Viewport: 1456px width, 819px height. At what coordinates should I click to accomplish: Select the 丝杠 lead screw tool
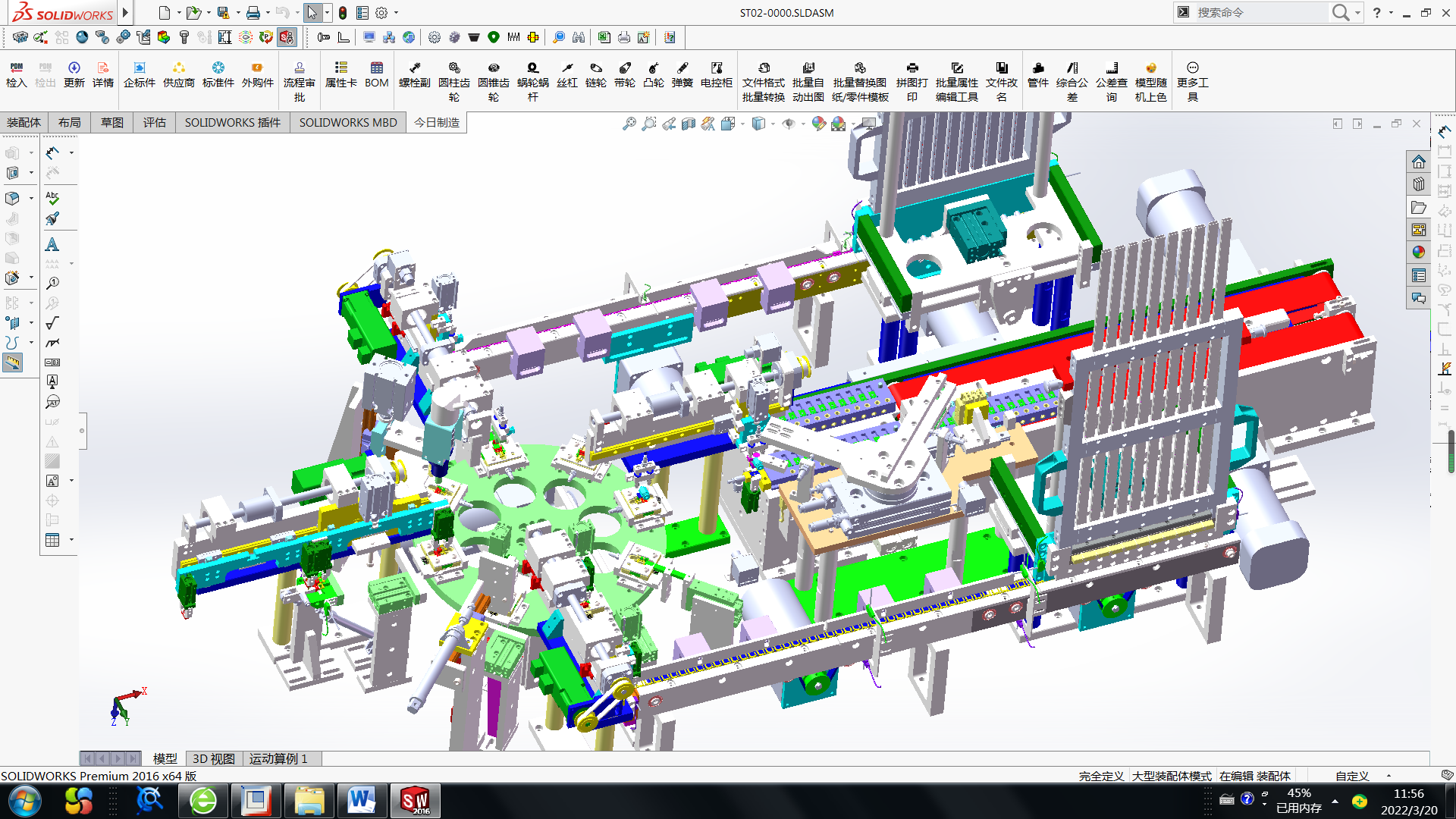click(x=567, y=74)
